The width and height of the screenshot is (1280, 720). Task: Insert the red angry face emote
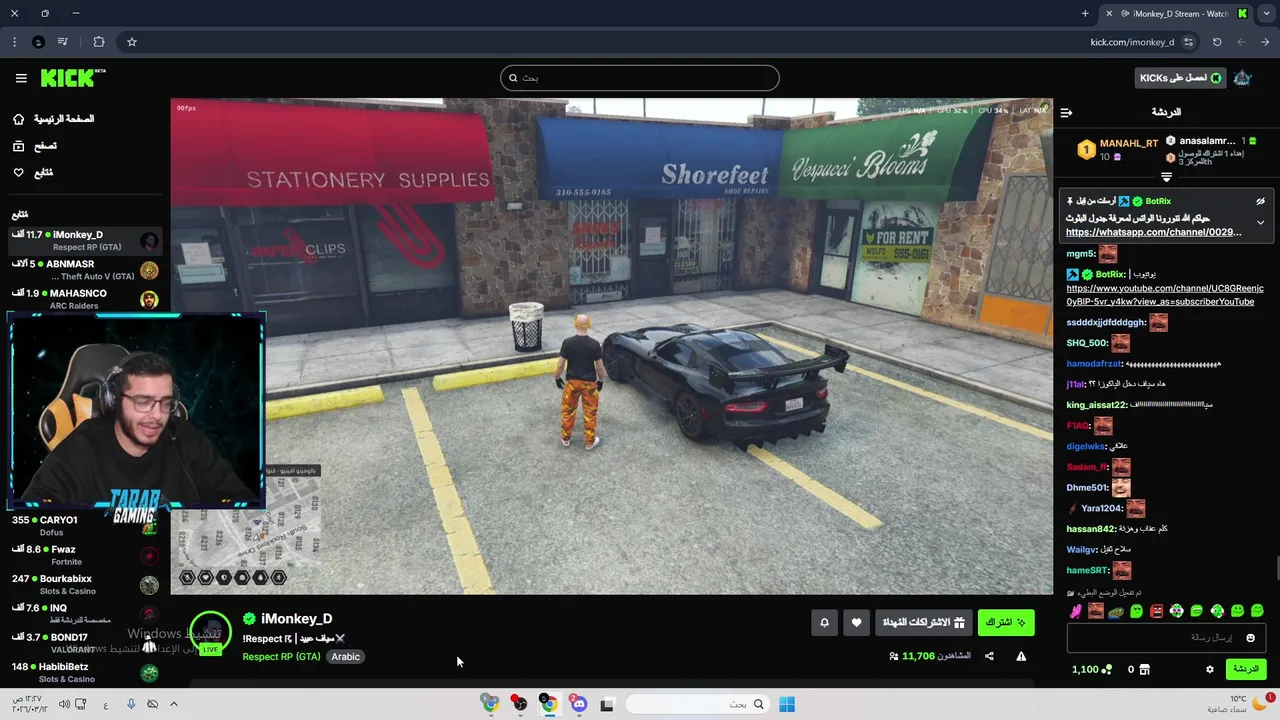coord(1157,611)
